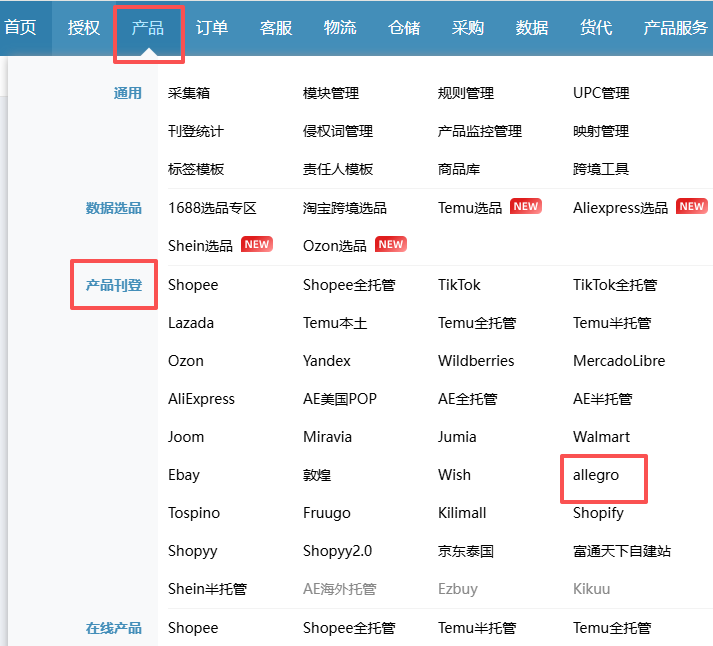The height and width of the screenshot is (646, 713).
Task: Open Temu选品 with NEW badge
Action: pos(470,208)
